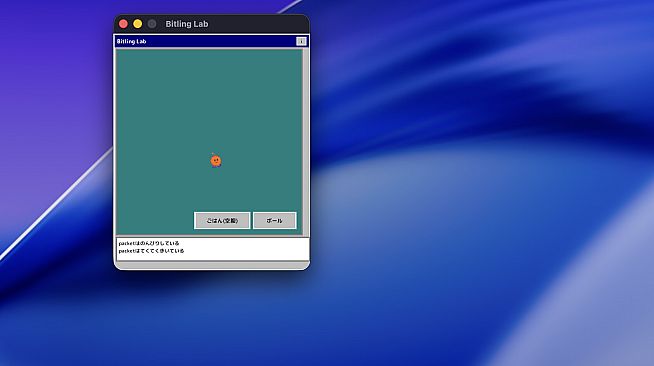Click the small button in the blue Bitling Lab title bar
The height and width of the screenshot is (366, 654).
(x=301, y=41)
